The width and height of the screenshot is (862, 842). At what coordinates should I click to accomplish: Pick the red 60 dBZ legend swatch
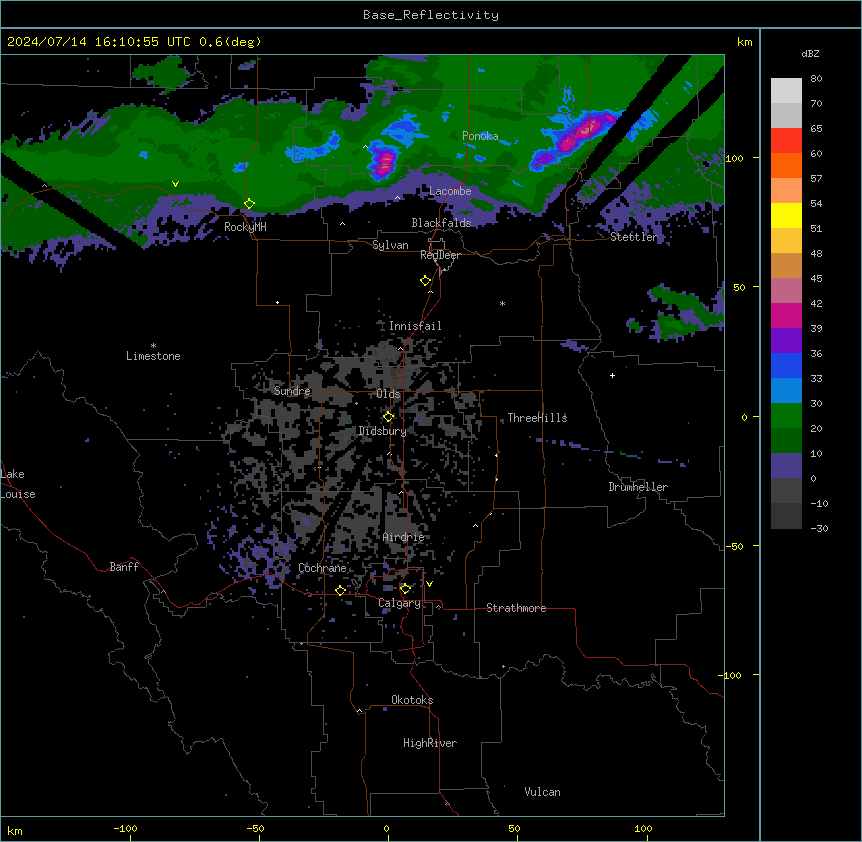tap(786, 140)
